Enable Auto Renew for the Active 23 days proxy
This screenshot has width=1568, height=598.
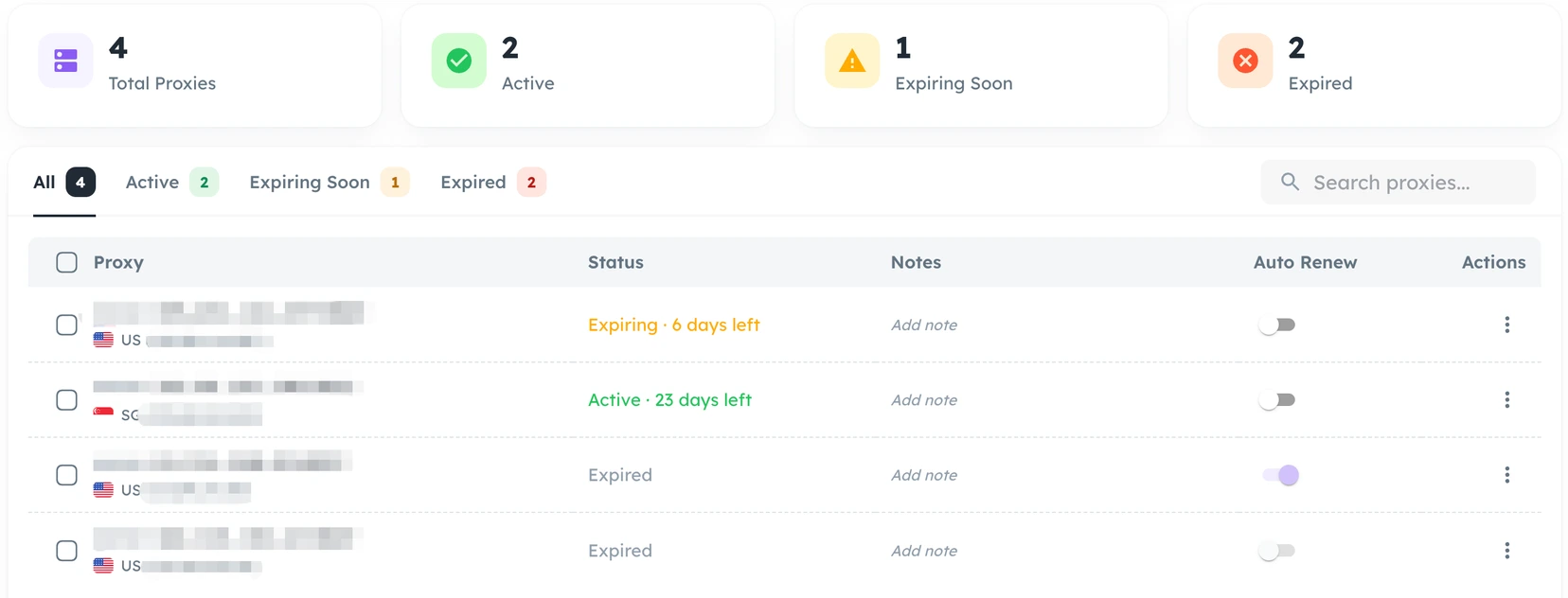click(x=1277, y=400)
